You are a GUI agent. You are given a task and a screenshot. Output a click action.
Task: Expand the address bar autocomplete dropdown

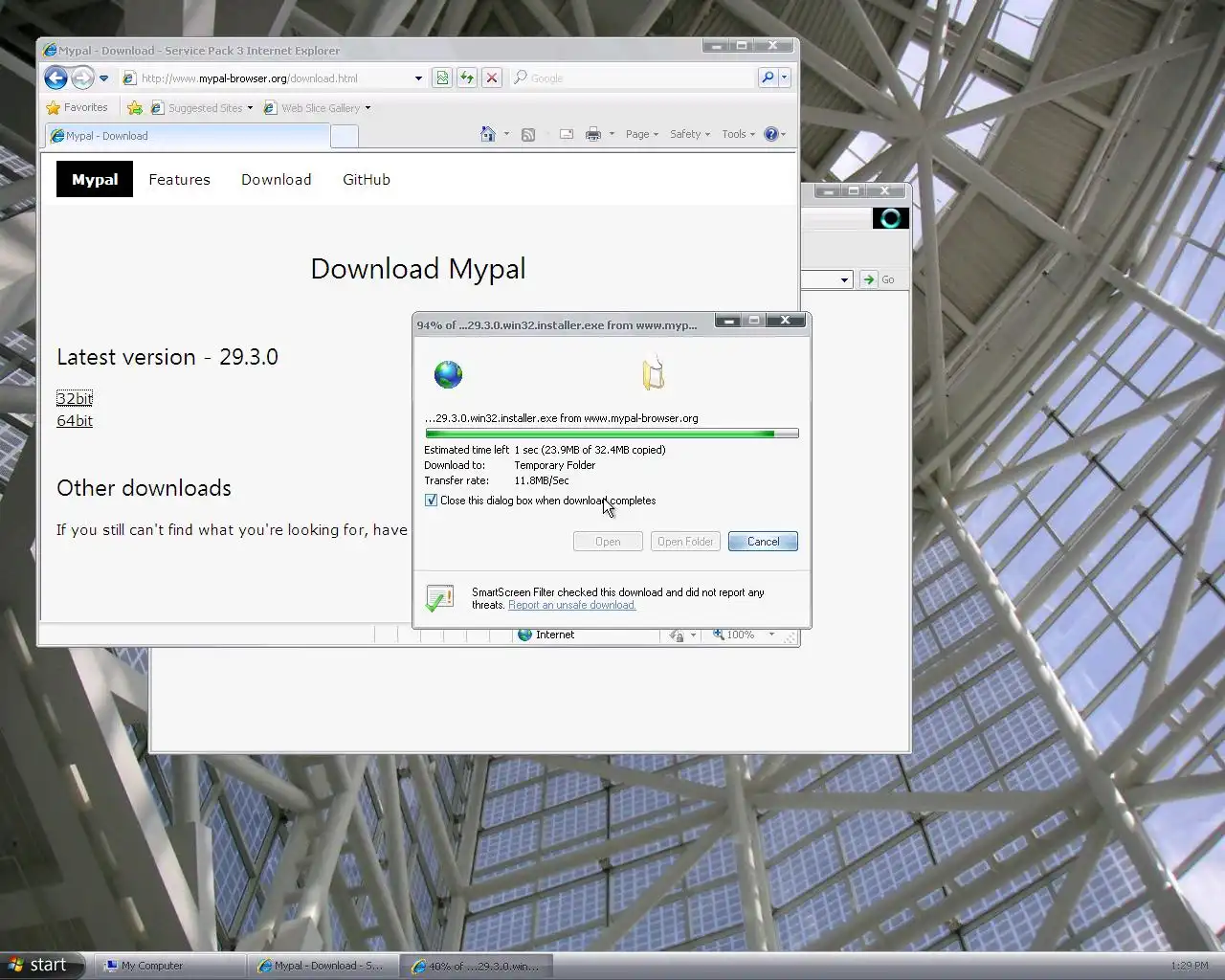[x=418, y=78]
